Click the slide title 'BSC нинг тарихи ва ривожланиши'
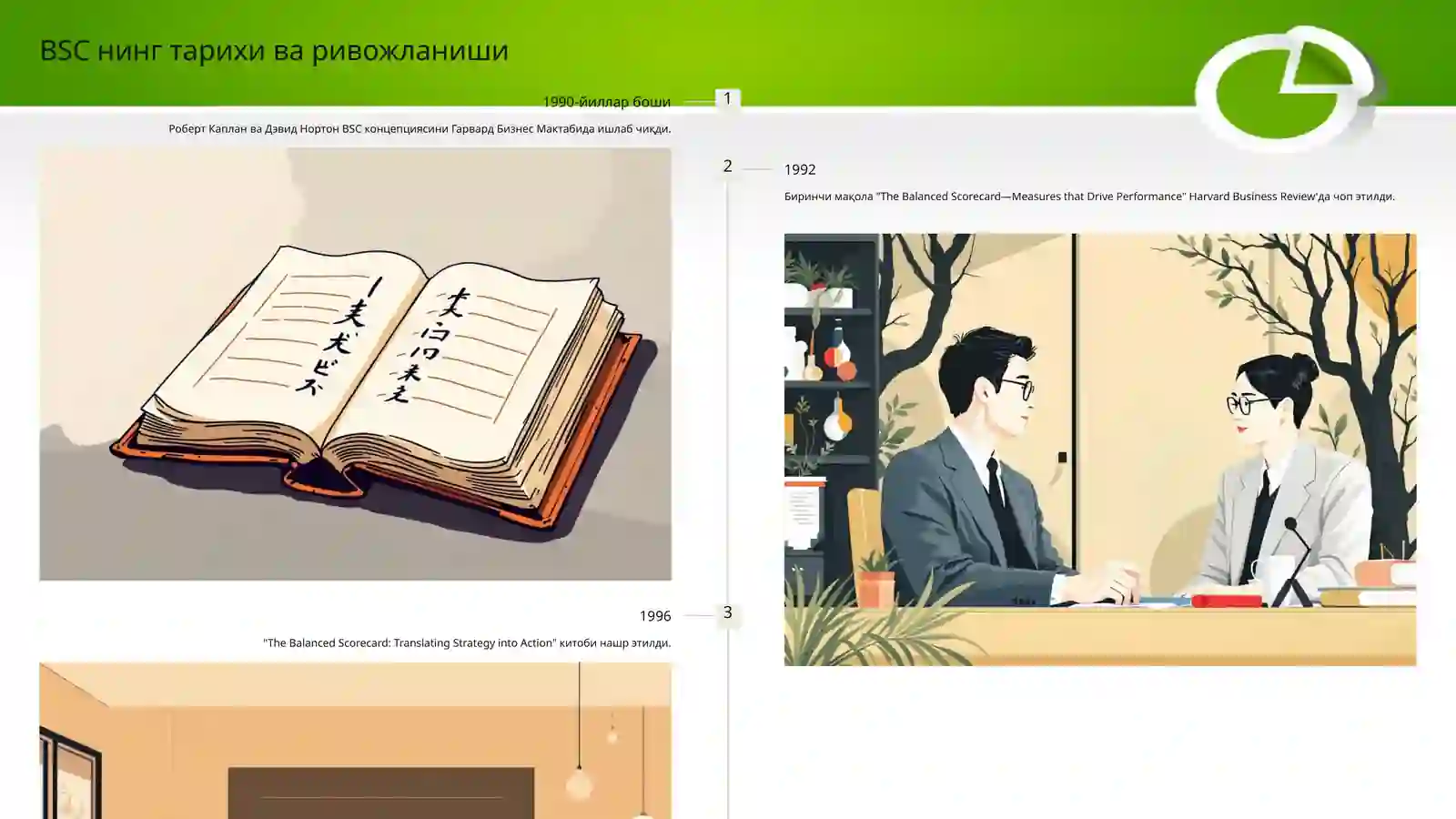Image resolution: width=1456 pixels, height=819 pixels. (x=274, y=50)
